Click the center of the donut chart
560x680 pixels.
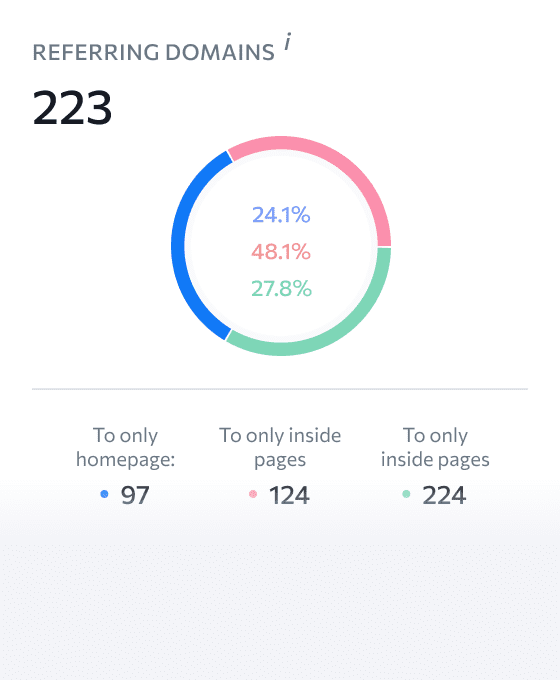281,246
